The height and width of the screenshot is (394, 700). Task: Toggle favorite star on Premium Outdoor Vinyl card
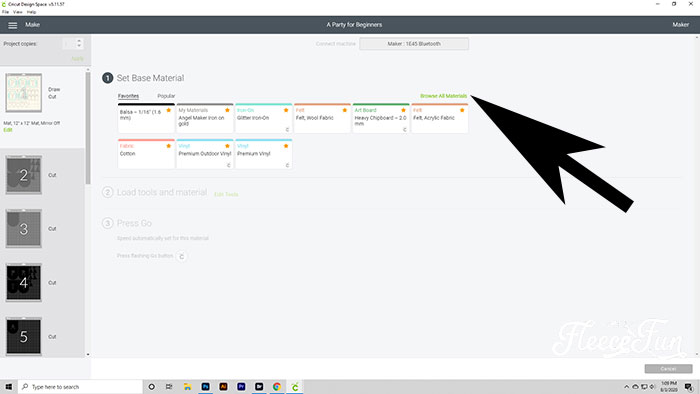(227, 146)
